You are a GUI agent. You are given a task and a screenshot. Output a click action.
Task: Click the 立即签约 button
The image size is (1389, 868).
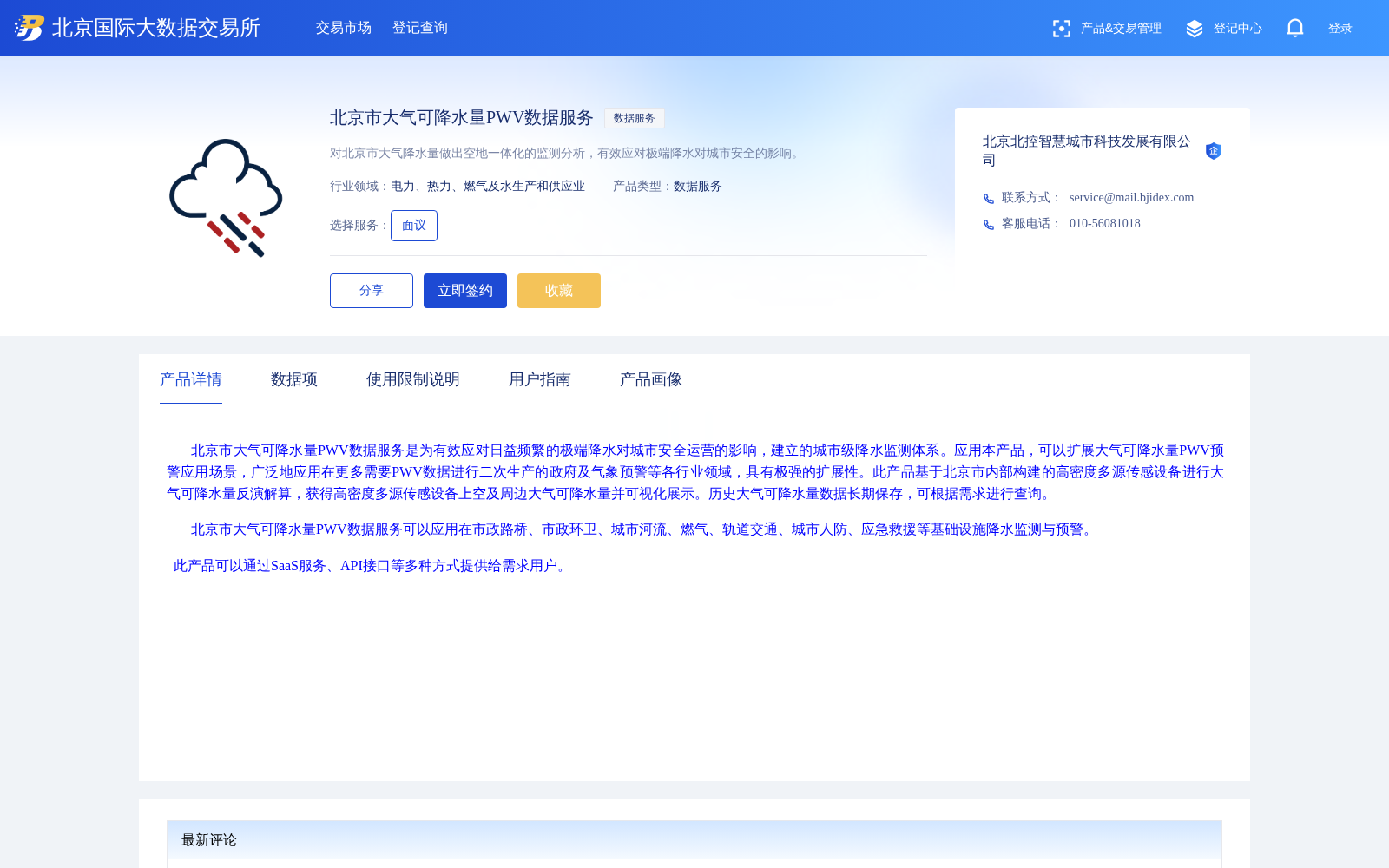pyautogui.click(x=465, y=291)
